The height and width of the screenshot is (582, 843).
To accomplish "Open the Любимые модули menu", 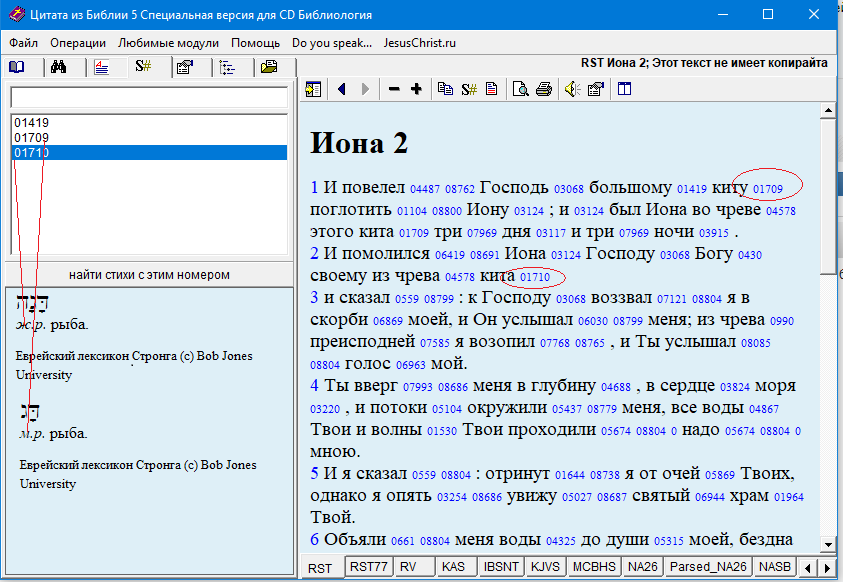I will point(168,43).
